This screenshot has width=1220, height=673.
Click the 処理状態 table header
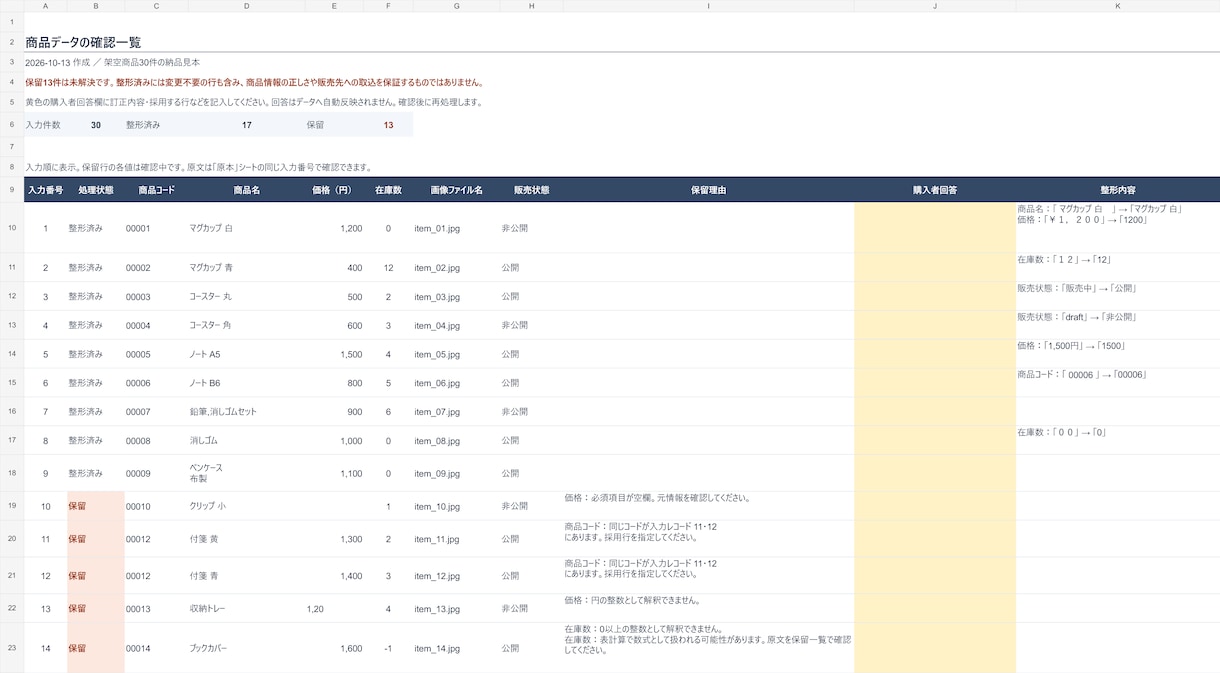(95, 189)
